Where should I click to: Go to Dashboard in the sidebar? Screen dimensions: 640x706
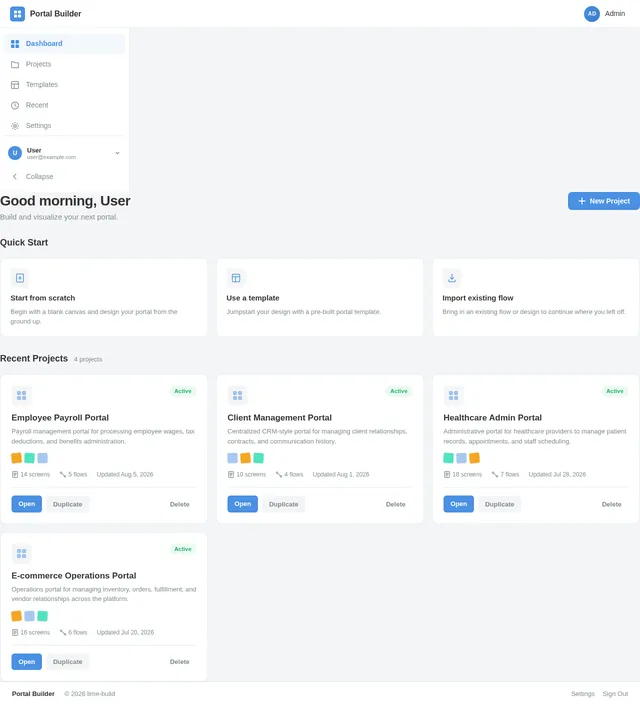coord(64,44)
